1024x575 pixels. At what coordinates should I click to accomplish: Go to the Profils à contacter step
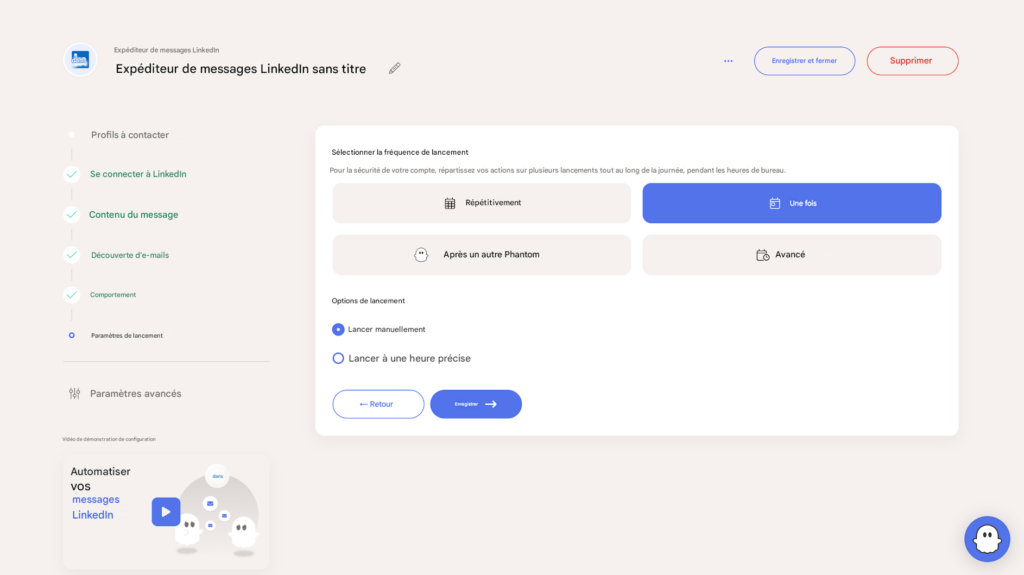pos(129,135)
